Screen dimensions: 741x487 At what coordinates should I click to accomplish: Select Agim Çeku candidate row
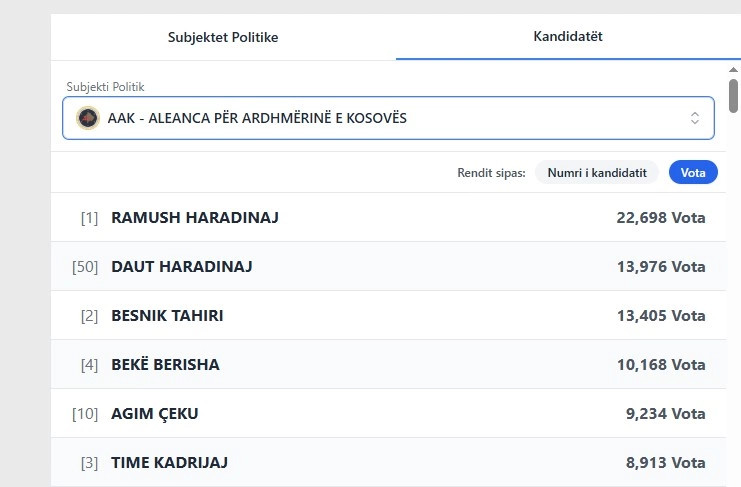pyautogui.click(x=388, y=413)
